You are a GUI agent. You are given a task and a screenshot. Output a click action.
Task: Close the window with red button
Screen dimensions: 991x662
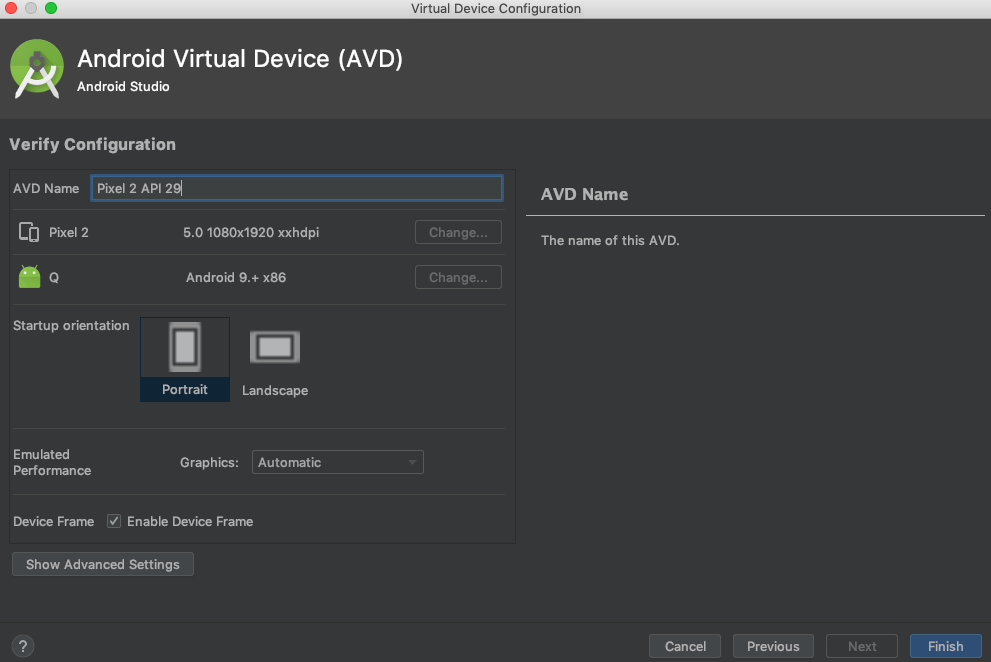[11, 8]
